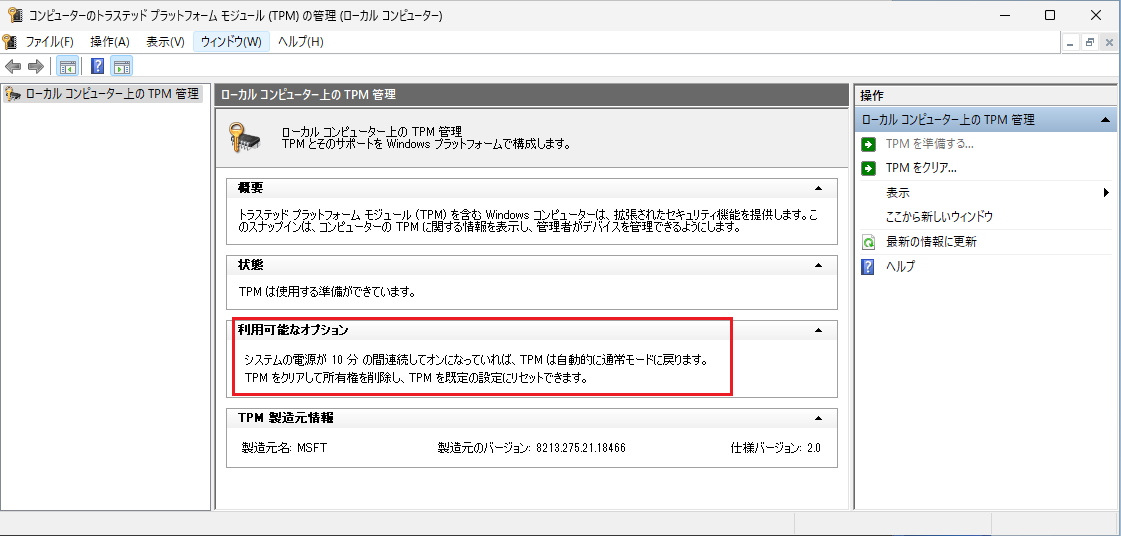Click the green arrow icon for TPM をクリア
The image size is (1121, 536).
pyautogui.click(x=869, y=169)
